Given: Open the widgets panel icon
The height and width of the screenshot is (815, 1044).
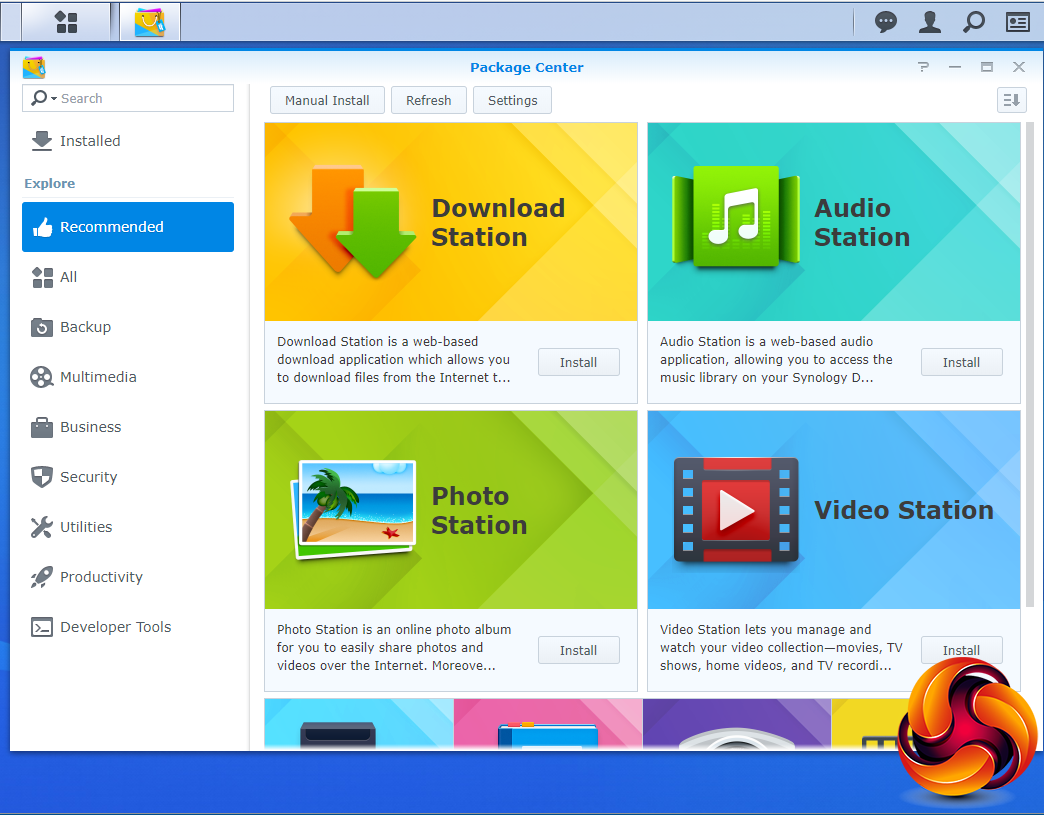Looking at the screenshot, I should point(1017,22).
